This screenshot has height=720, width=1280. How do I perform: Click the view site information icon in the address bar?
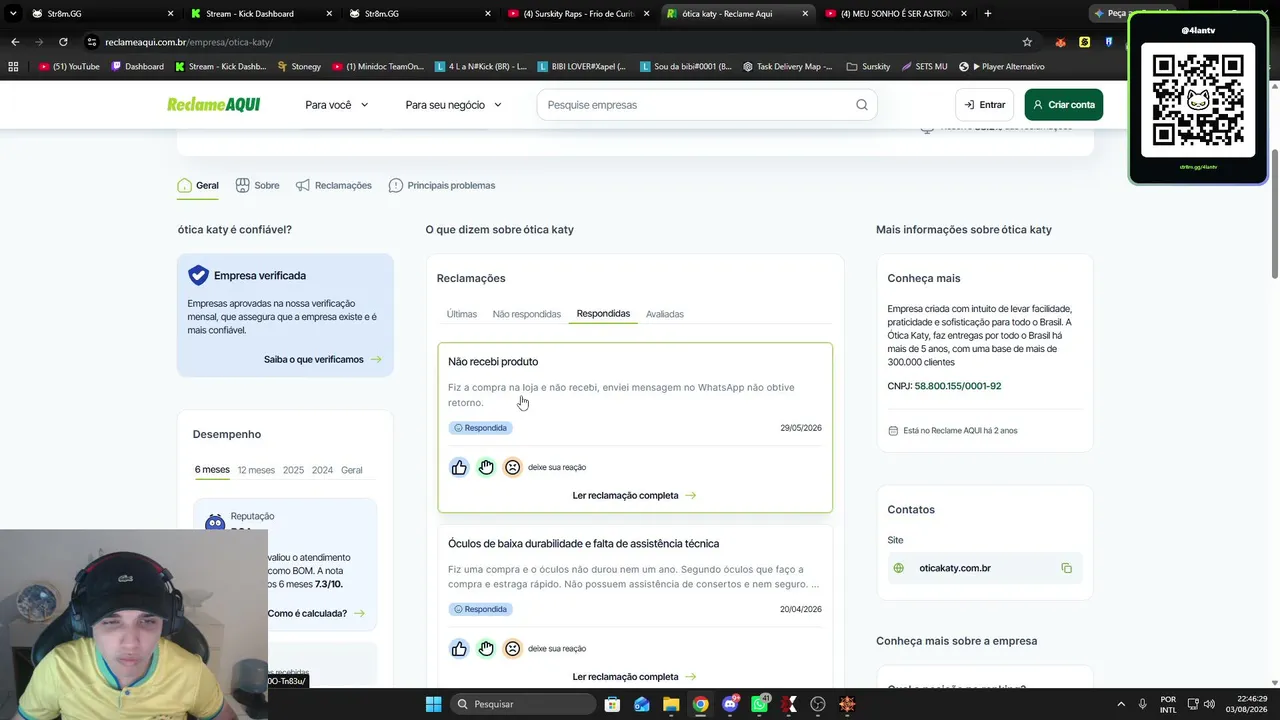point(92,42)
